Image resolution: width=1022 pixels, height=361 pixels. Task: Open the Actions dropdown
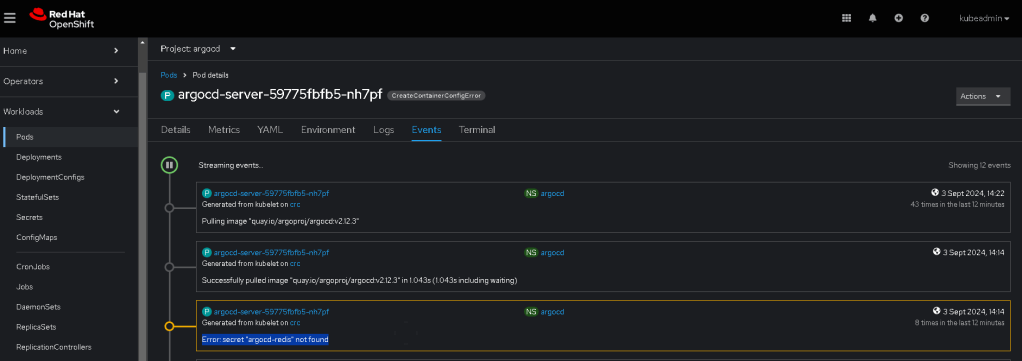click(983, 96)
